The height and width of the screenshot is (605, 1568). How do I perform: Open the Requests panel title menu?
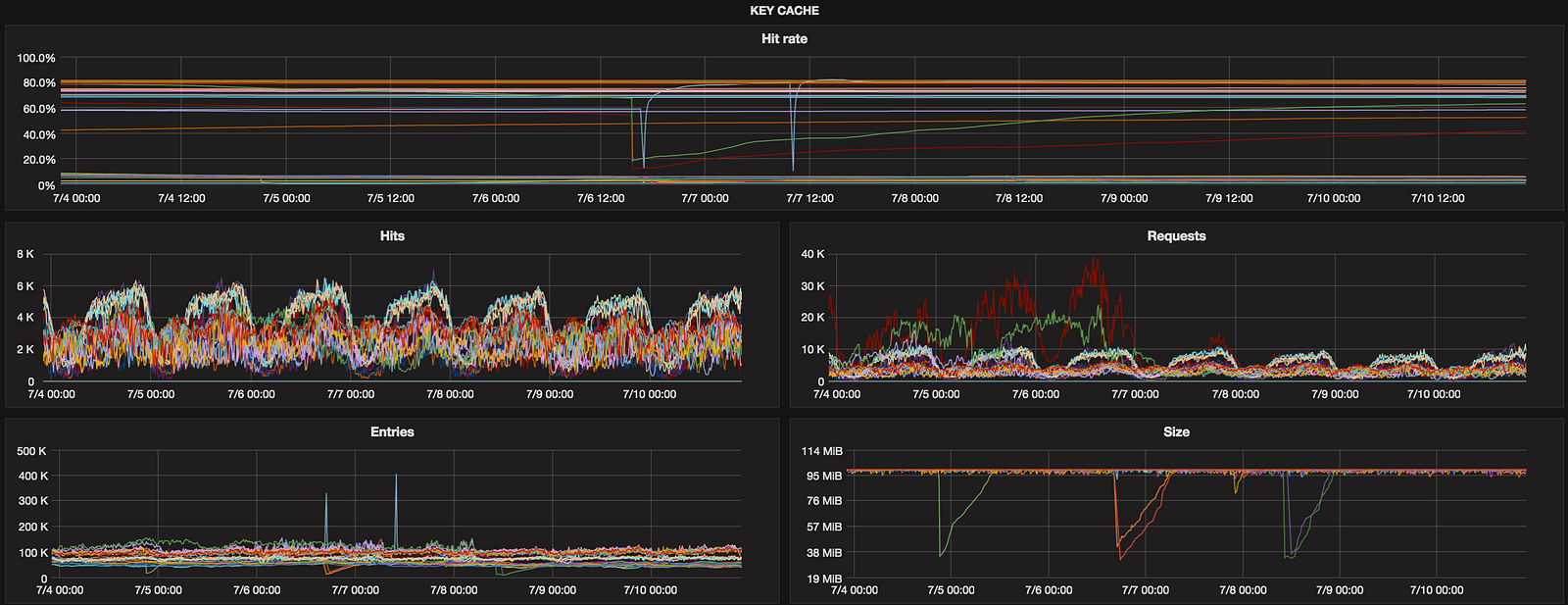pyautogui.click(x=1176, y=236)
